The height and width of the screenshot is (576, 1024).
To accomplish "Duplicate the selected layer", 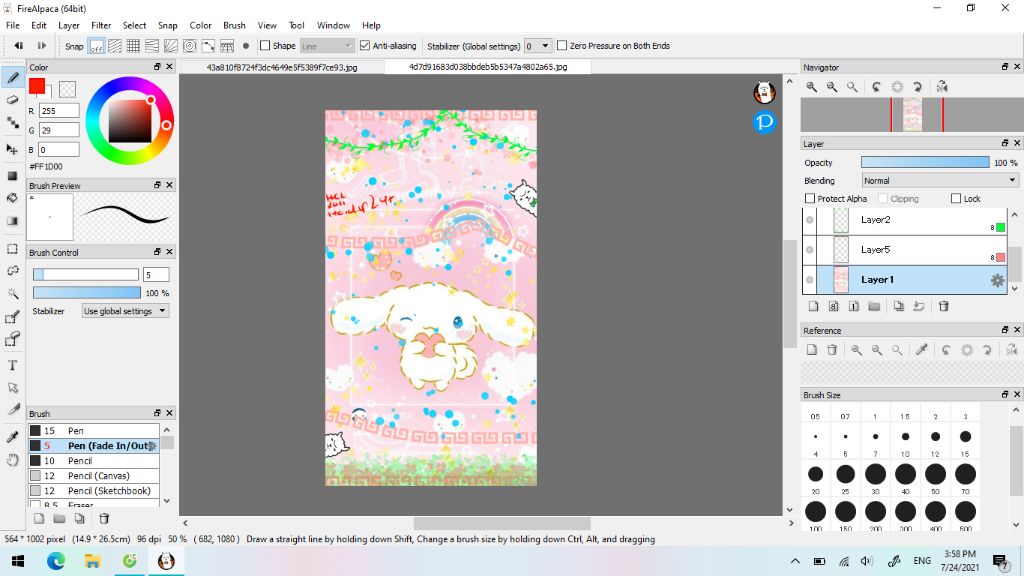I will (899, 306).
